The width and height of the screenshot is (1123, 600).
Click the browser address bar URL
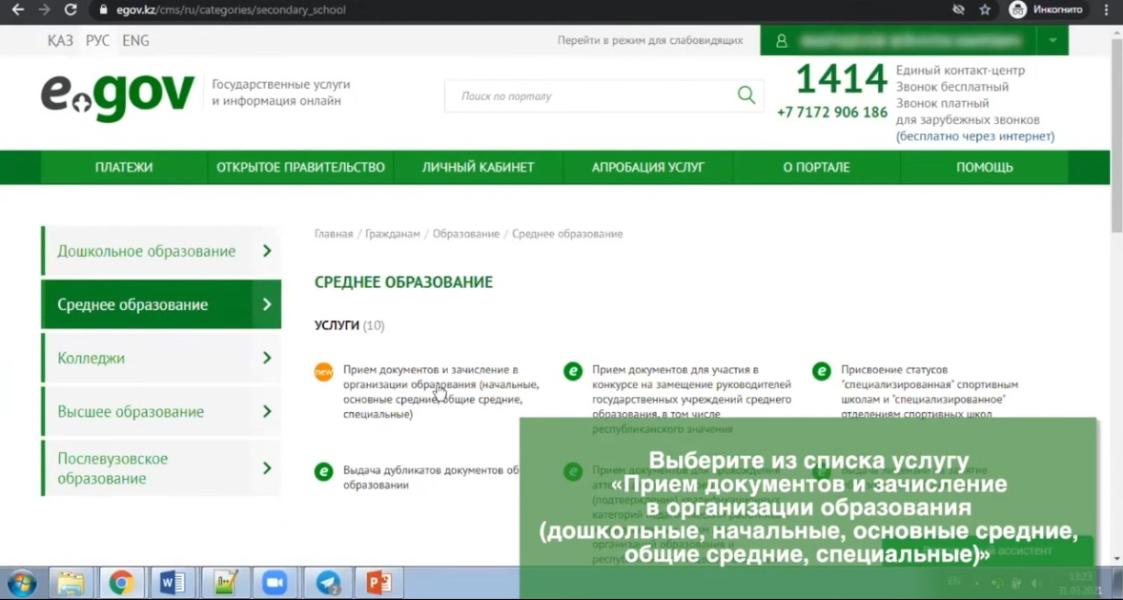231,10
